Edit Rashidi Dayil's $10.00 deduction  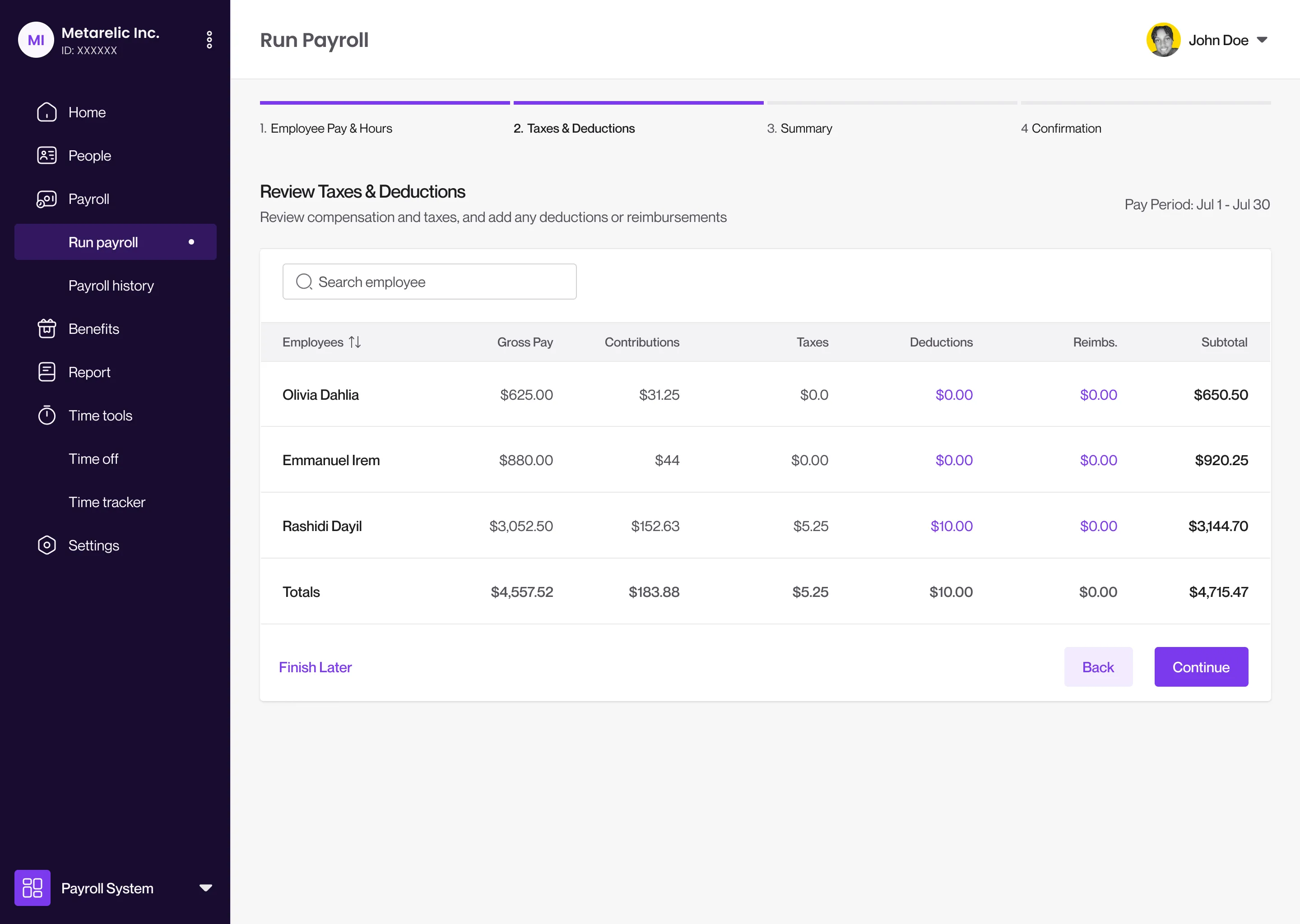pos(952,526)
